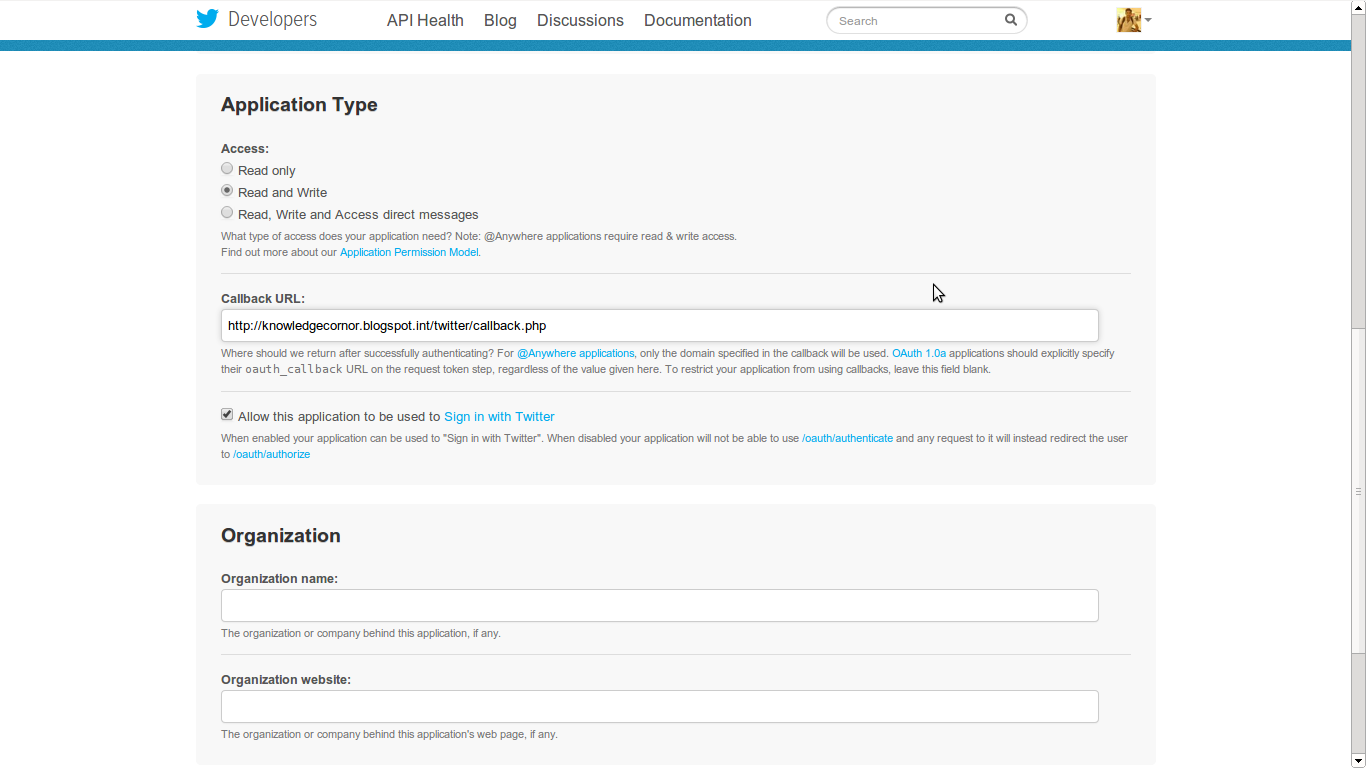The image size is (1366, 768).
Task: Go to the Blog page
Action: 500,20
